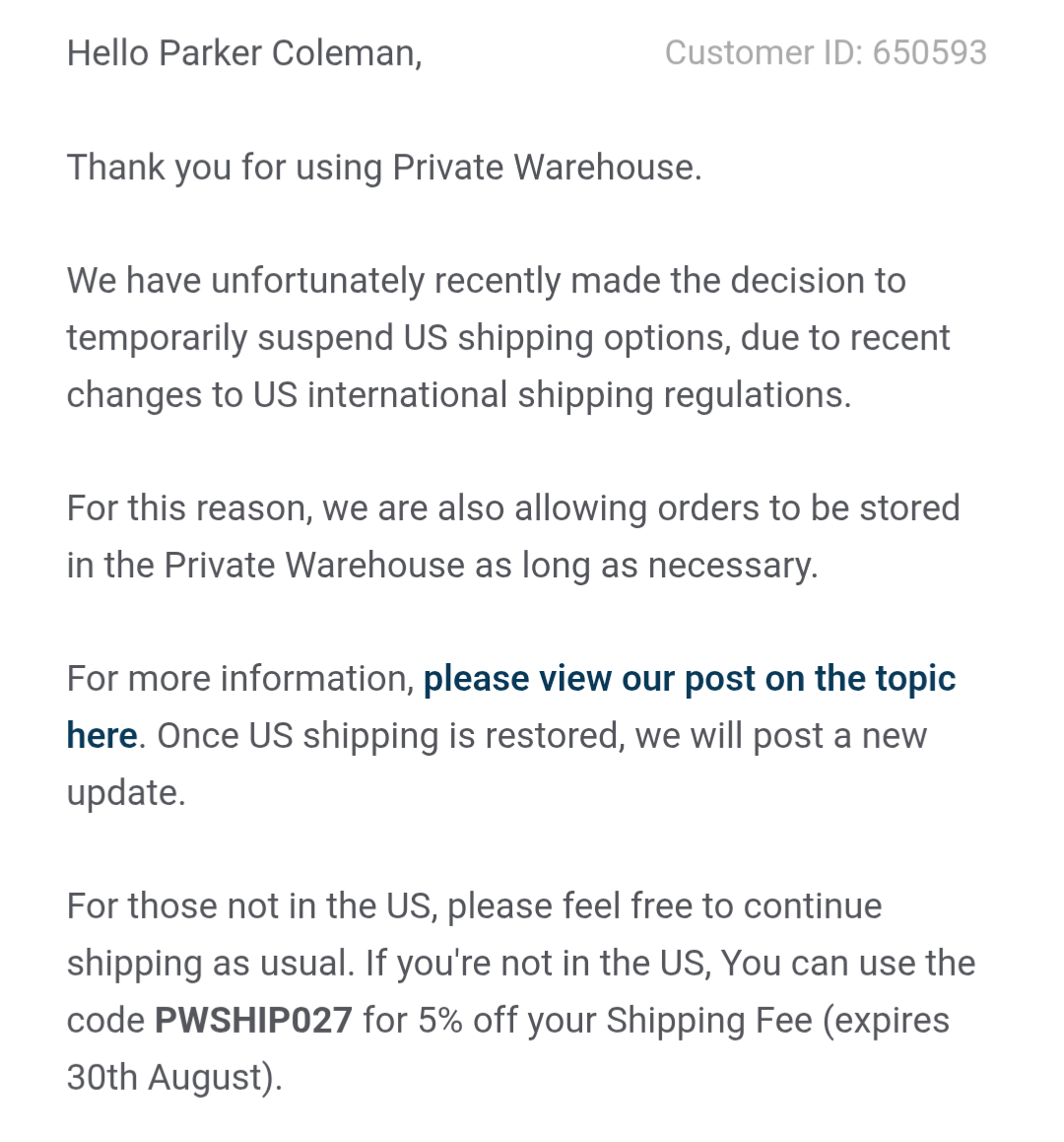Click "Thank you for using Private Warehouse" sentence
This screenshot has width=1064, height=1142.
(384, 168)
